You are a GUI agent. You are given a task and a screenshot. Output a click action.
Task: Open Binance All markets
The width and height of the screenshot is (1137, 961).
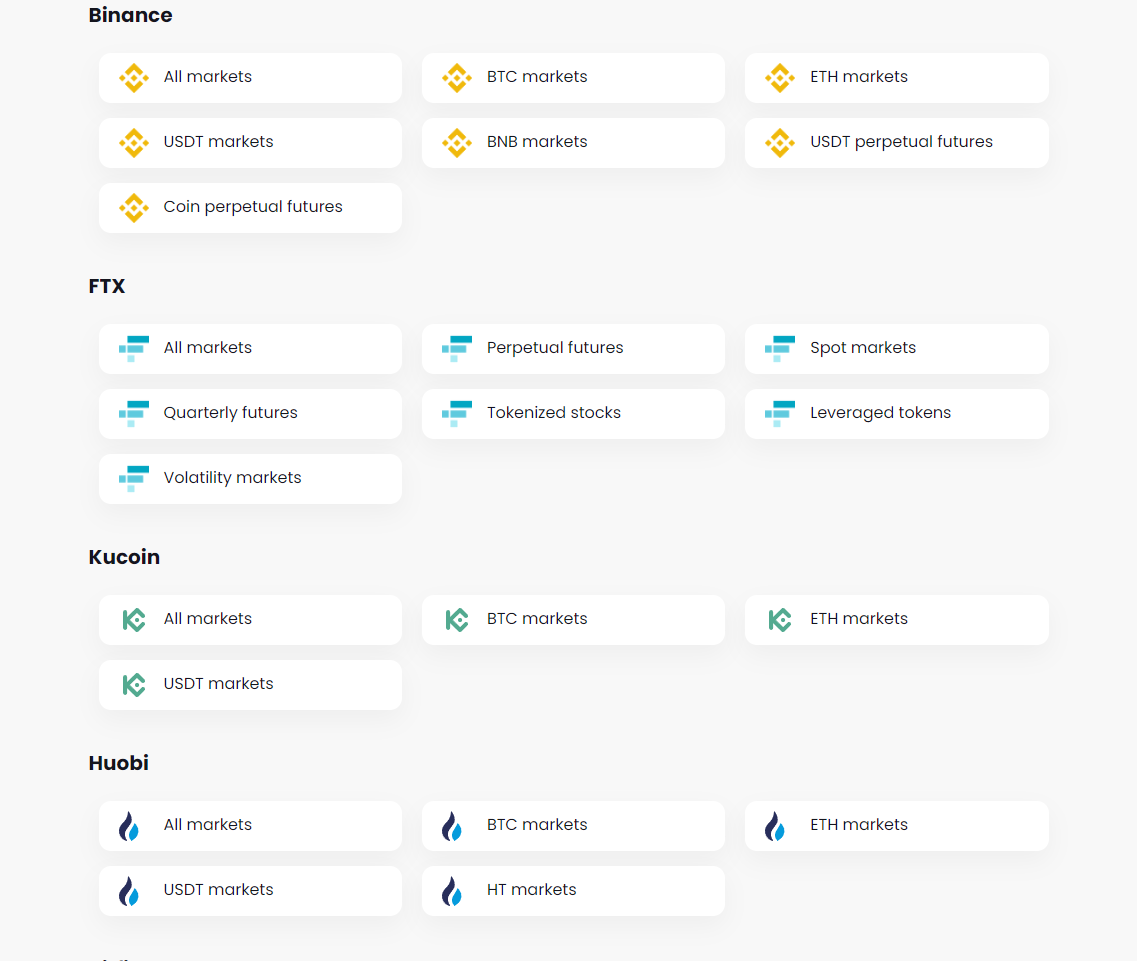coord(250,78)
